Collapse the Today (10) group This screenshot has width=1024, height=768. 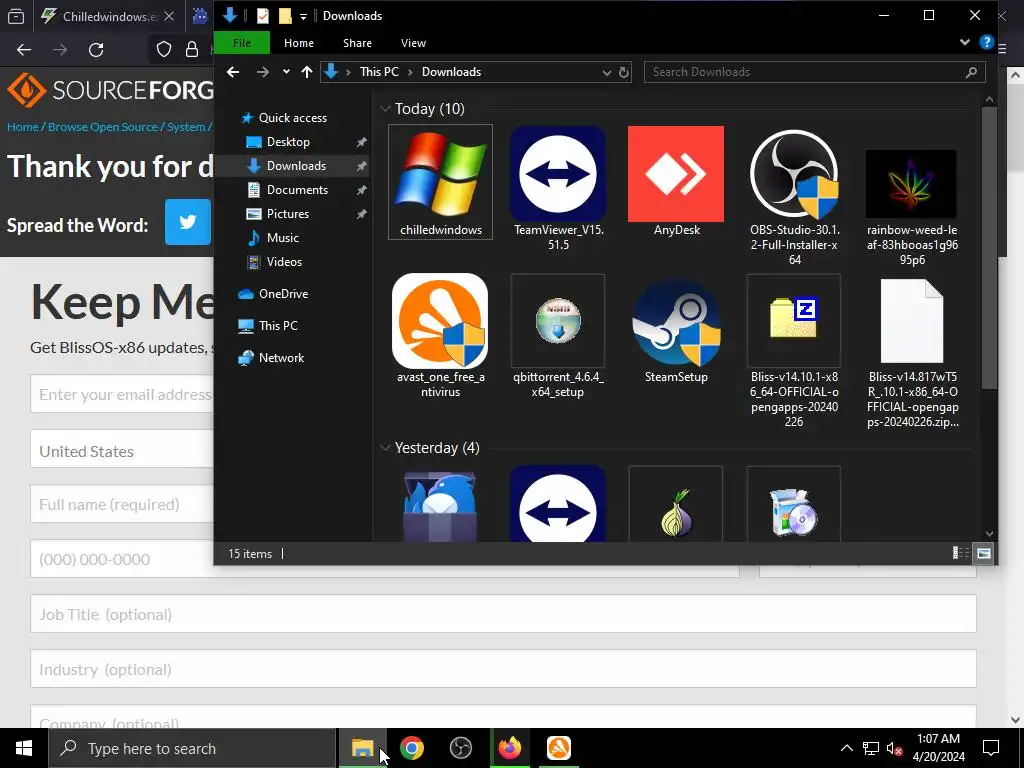(385, 108)
